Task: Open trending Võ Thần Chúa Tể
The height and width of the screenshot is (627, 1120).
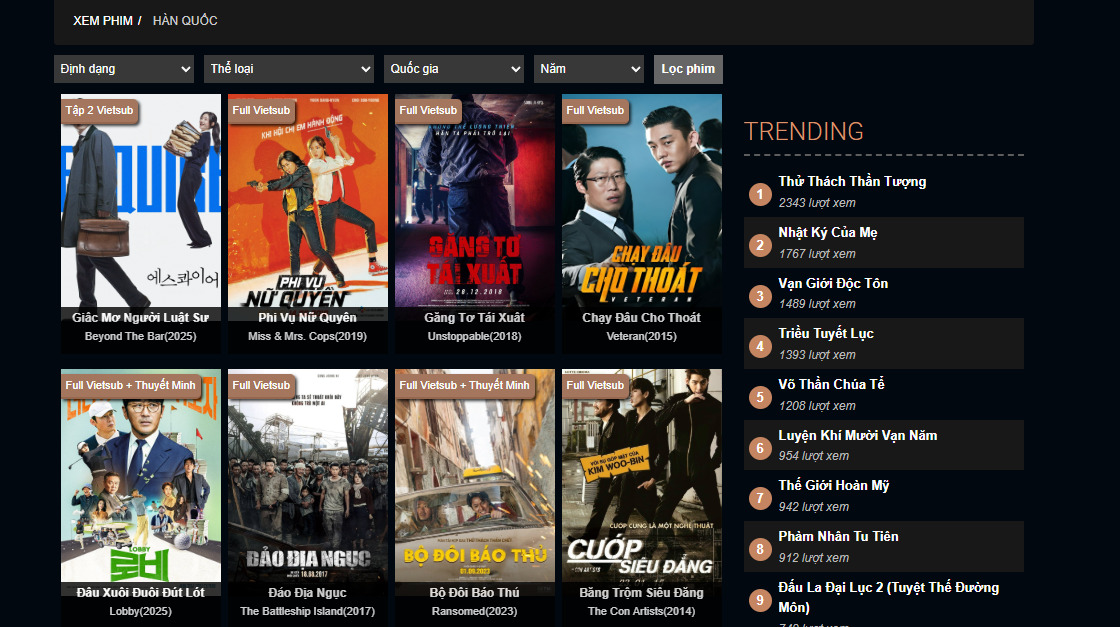Action: (831, 384)
